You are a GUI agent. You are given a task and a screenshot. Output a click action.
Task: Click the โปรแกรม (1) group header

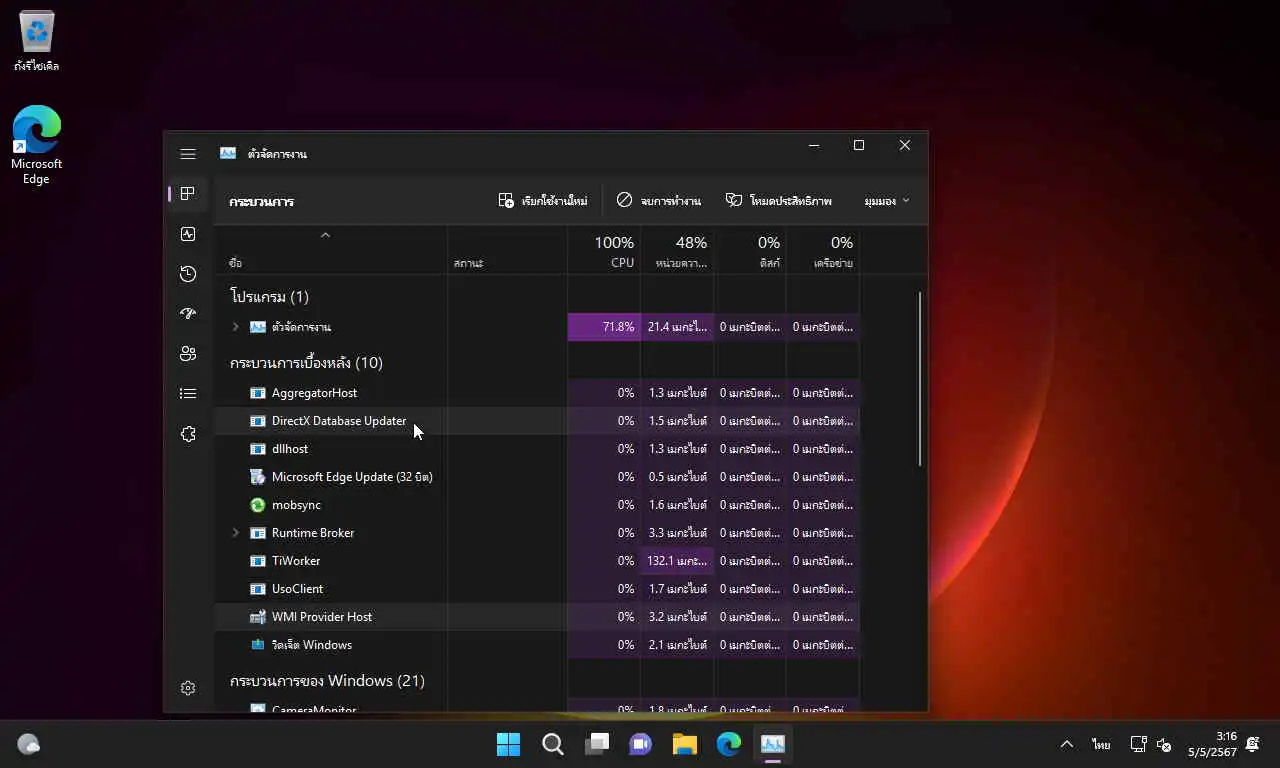(x=269, y=297)
